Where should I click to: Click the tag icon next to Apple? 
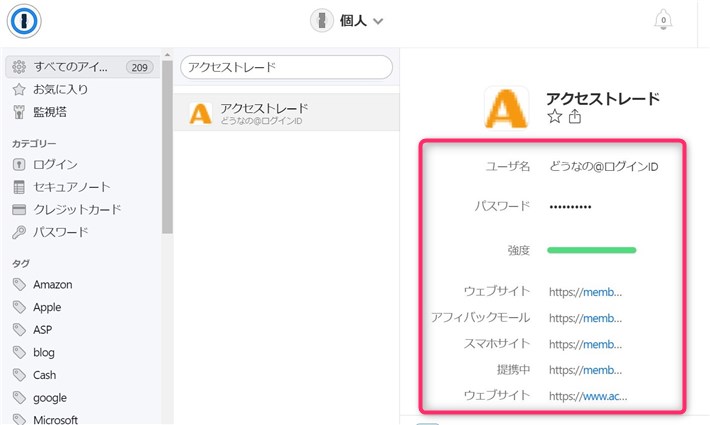(19, 307)
